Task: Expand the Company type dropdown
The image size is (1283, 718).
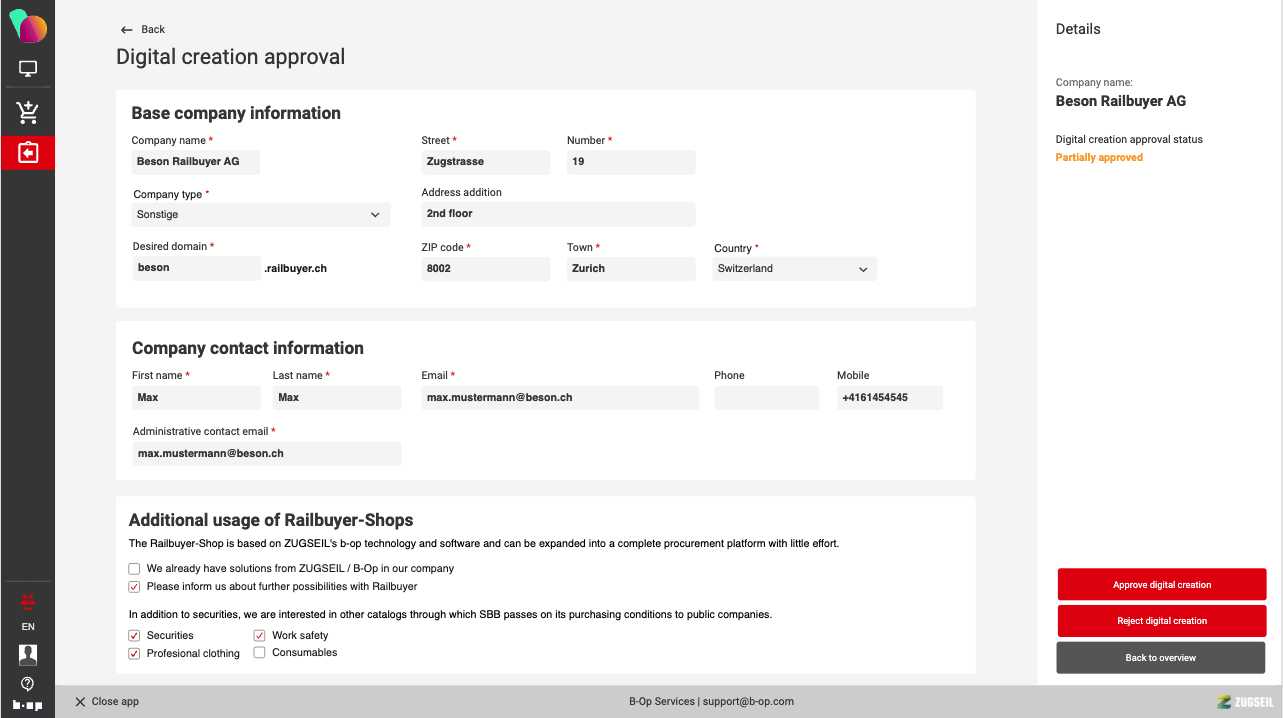Action: 260,215
